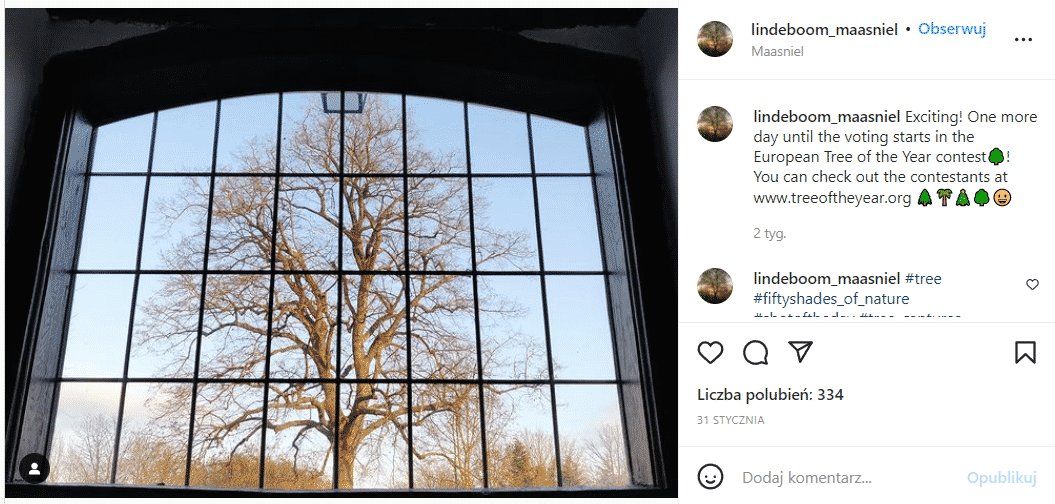Like the hashtag comment with small heart

tap(1032, 285)
